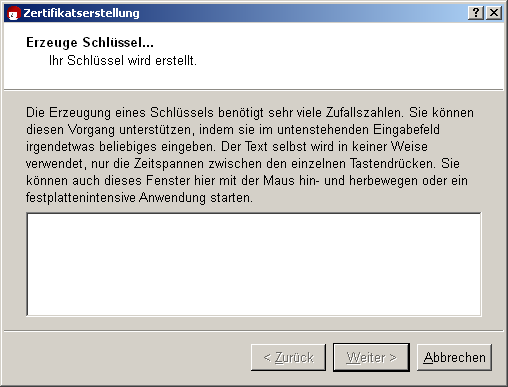
Task: Click the word "Zeitspannen" in the description
Action: click(x=169, y=163)
